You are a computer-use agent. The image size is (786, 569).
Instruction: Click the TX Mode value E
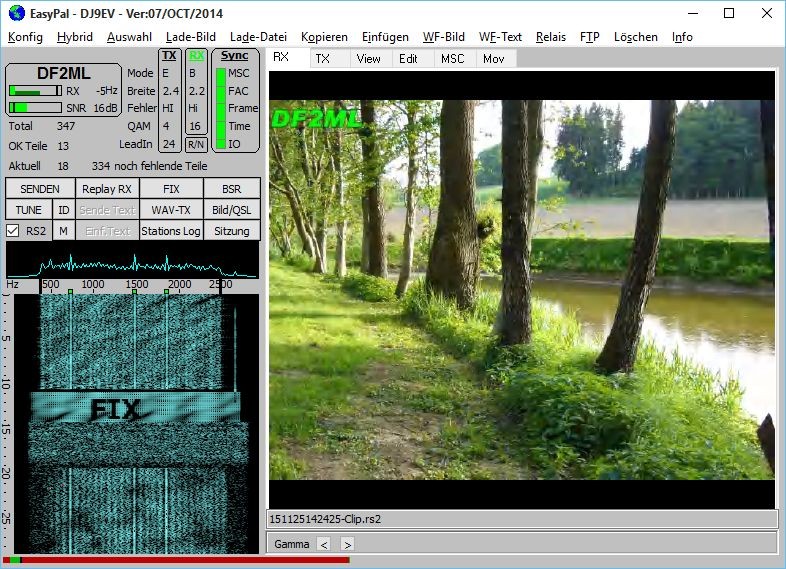(x=165, y=73)
